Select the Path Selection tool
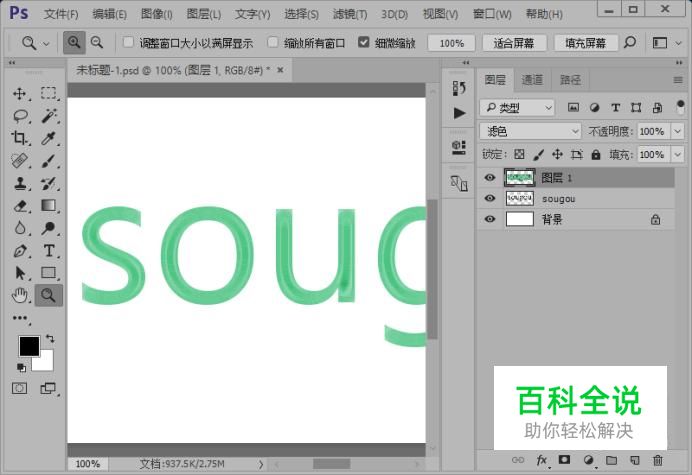 [19, 273]
